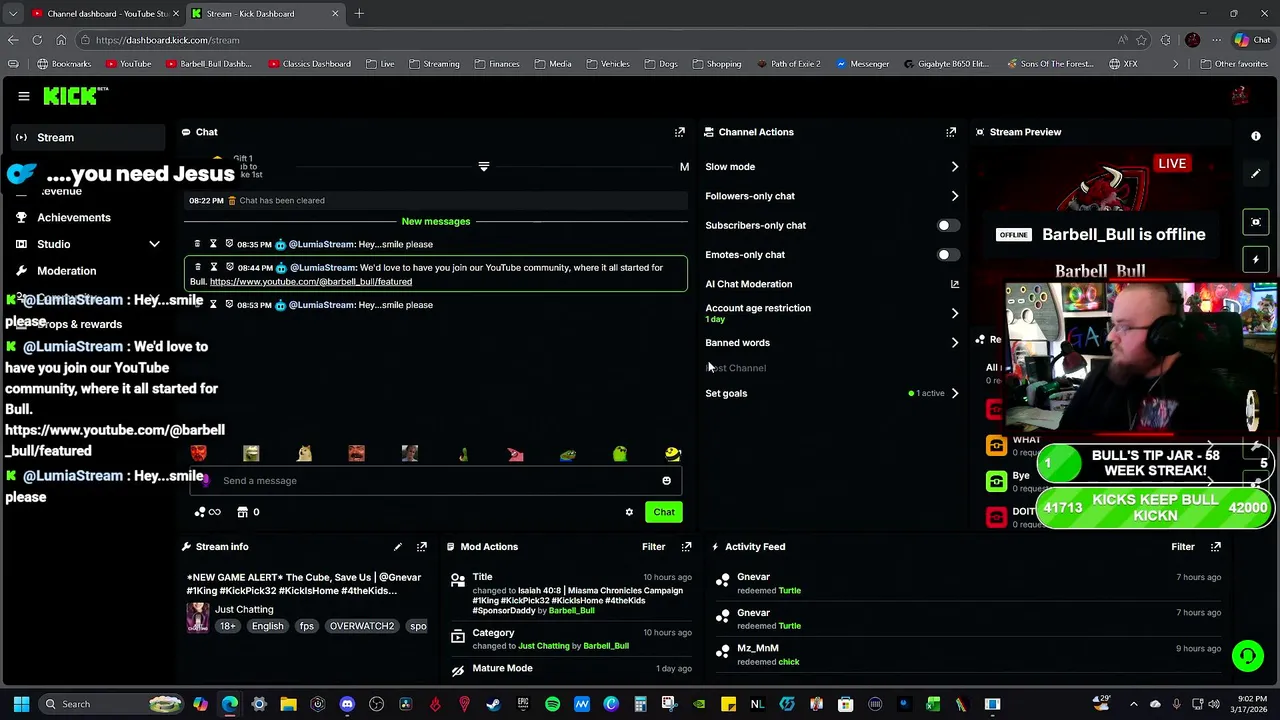Click in the Send a message field
This screenshot has height=720, width=1280.
[x=435, y=481]
